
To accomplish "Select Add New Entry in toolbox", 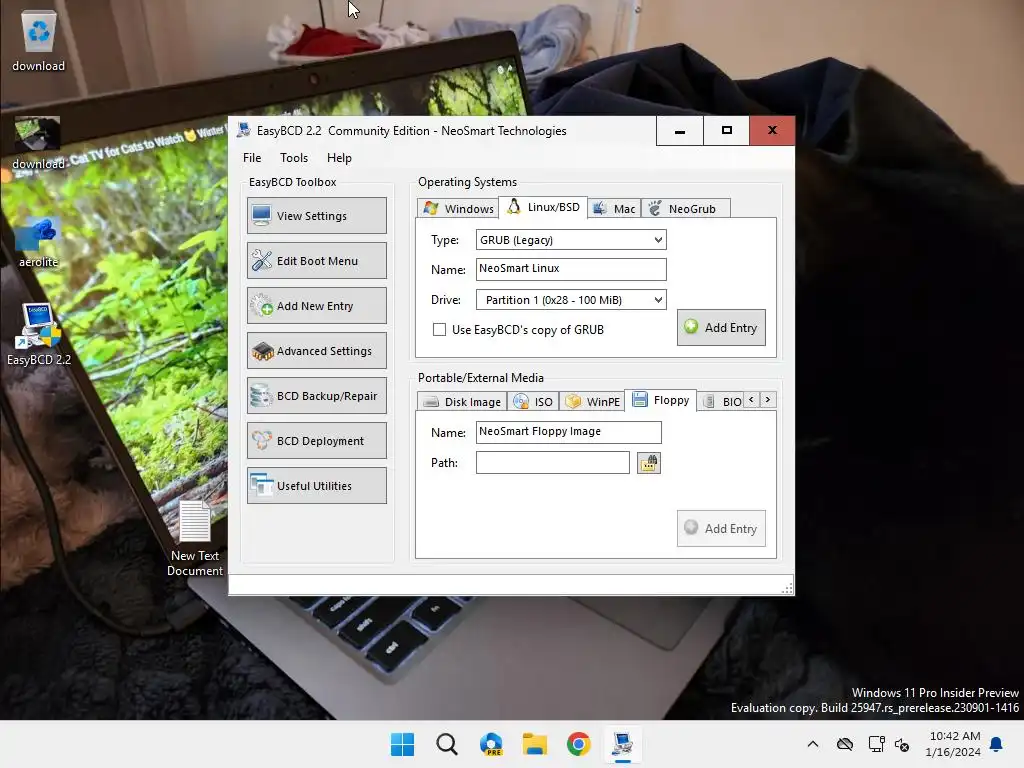I will coord(317,306).
